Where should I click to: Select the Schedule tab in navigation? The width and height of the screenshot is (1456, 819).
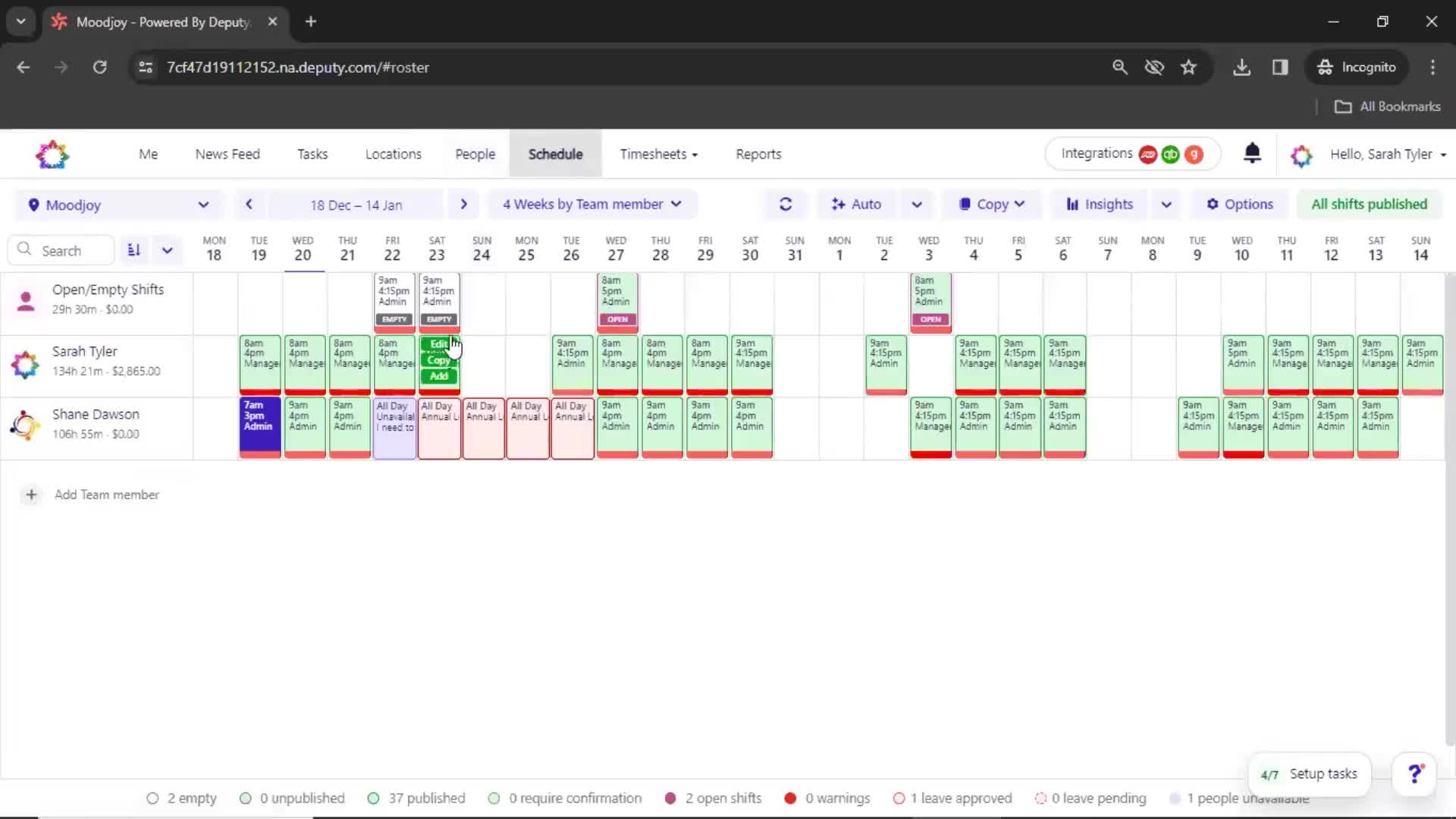(x=555, y=154)
